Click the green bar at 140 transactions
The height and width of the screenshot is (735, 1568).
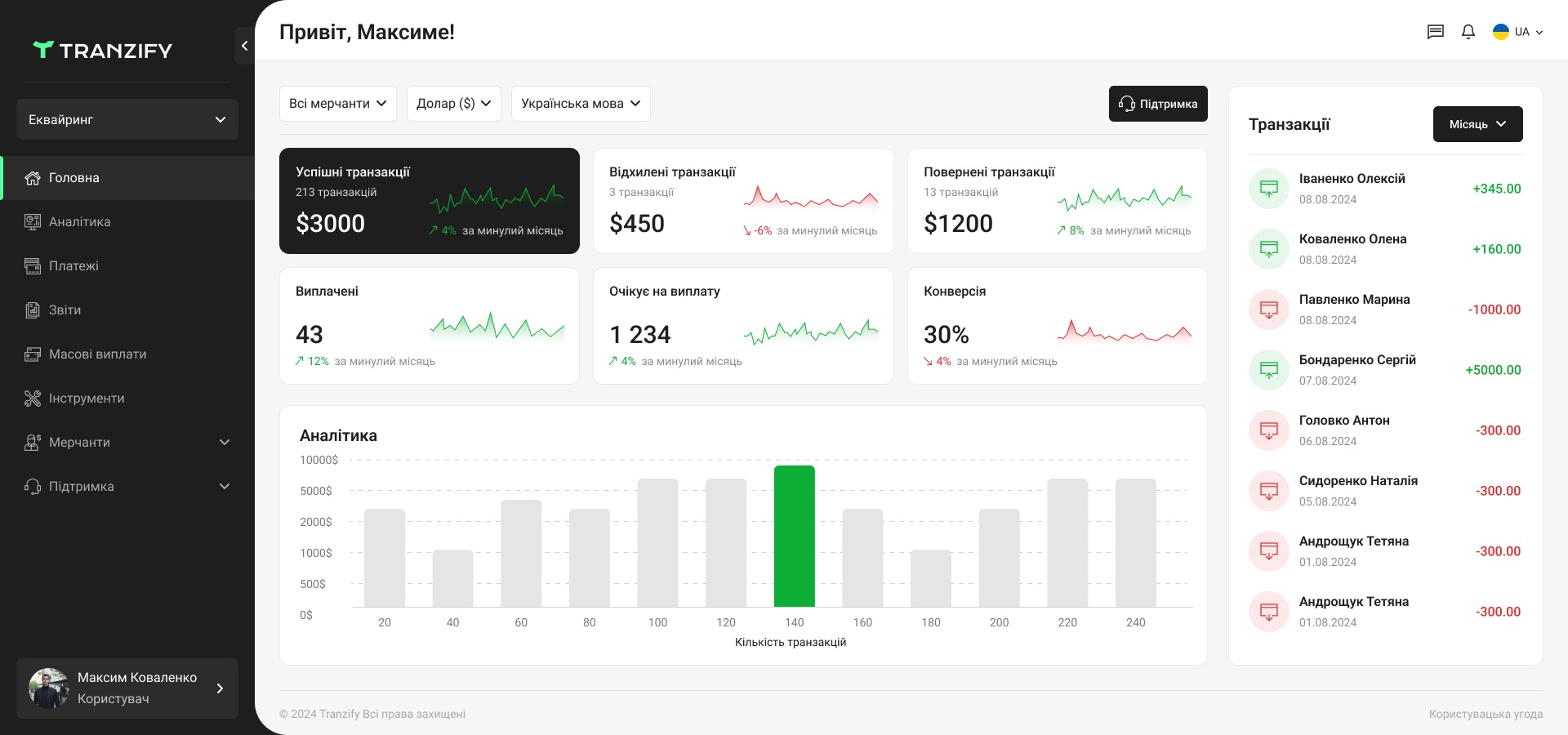click(795, 536)
